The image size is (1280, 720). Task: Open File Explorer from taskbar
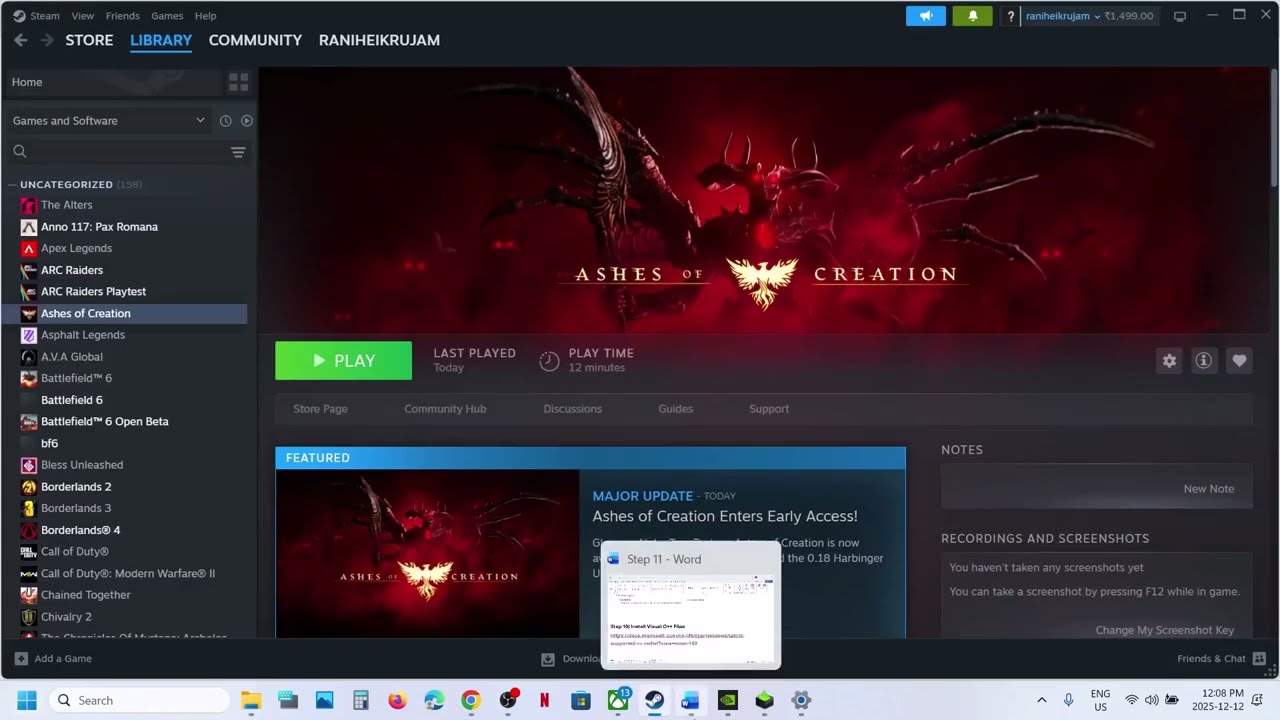pyautogui.click(x=251, y=700)
